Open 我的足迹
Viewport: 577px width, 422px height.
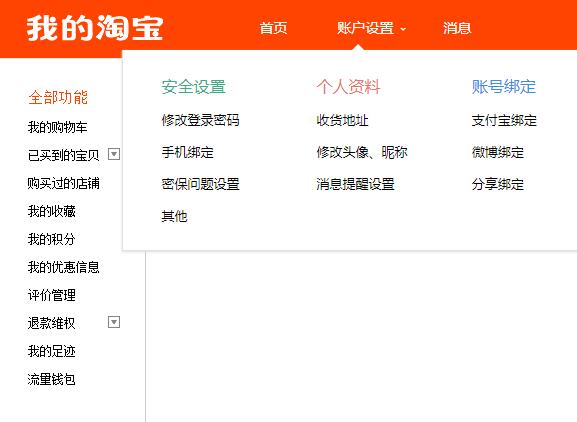[52, 351]
